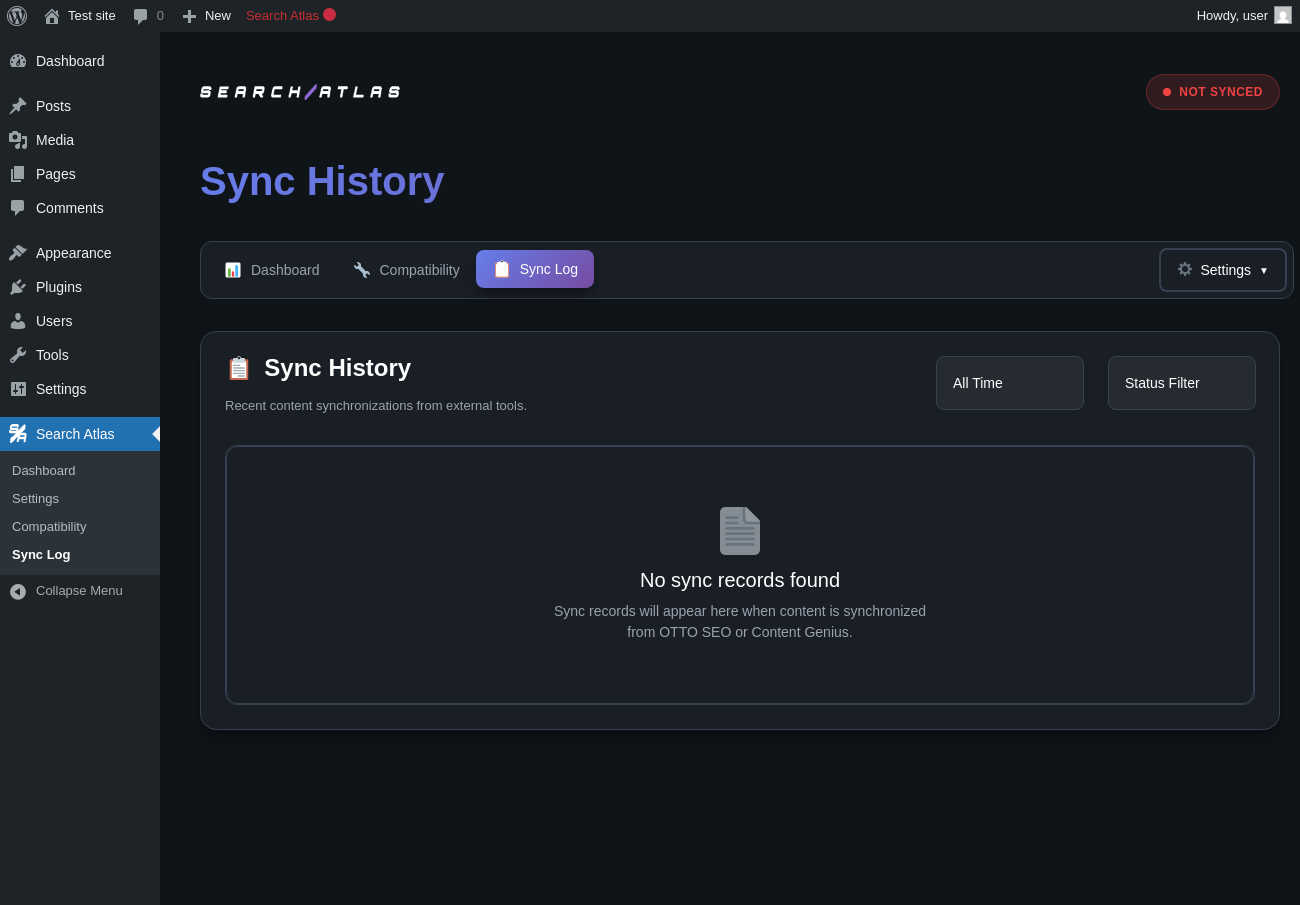
Task: Click the Appearance paintbrush icon
Action: coord(18,253)
